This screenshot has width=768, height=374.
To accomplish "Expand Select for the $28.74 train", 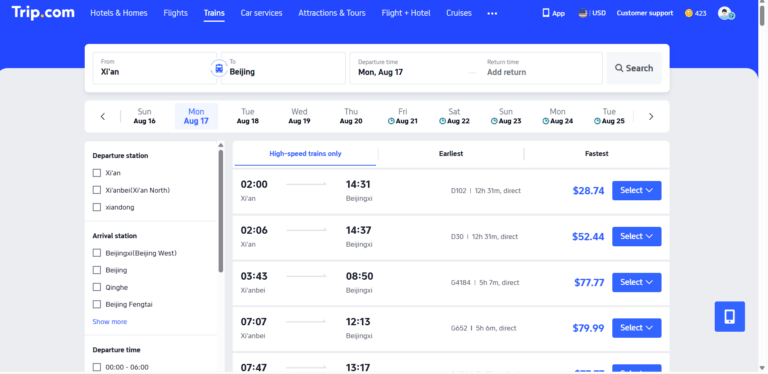I will click(x=636, y=190).
